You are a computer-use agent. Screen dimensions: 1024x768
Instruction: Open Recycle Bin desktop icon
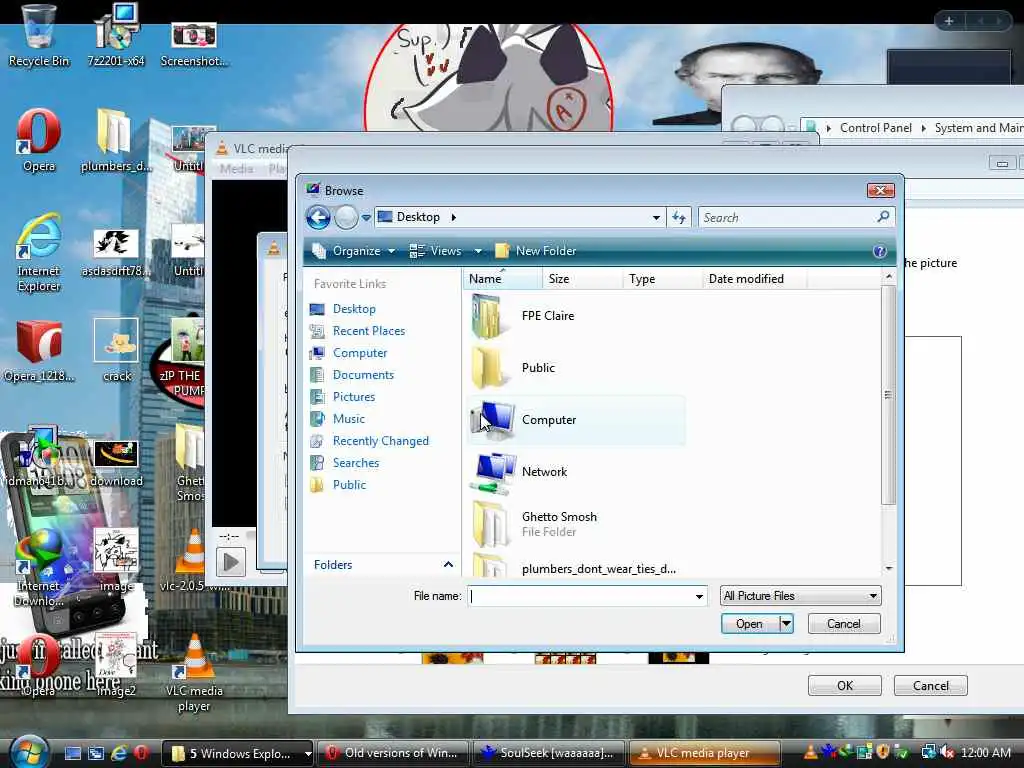point(39,36)
